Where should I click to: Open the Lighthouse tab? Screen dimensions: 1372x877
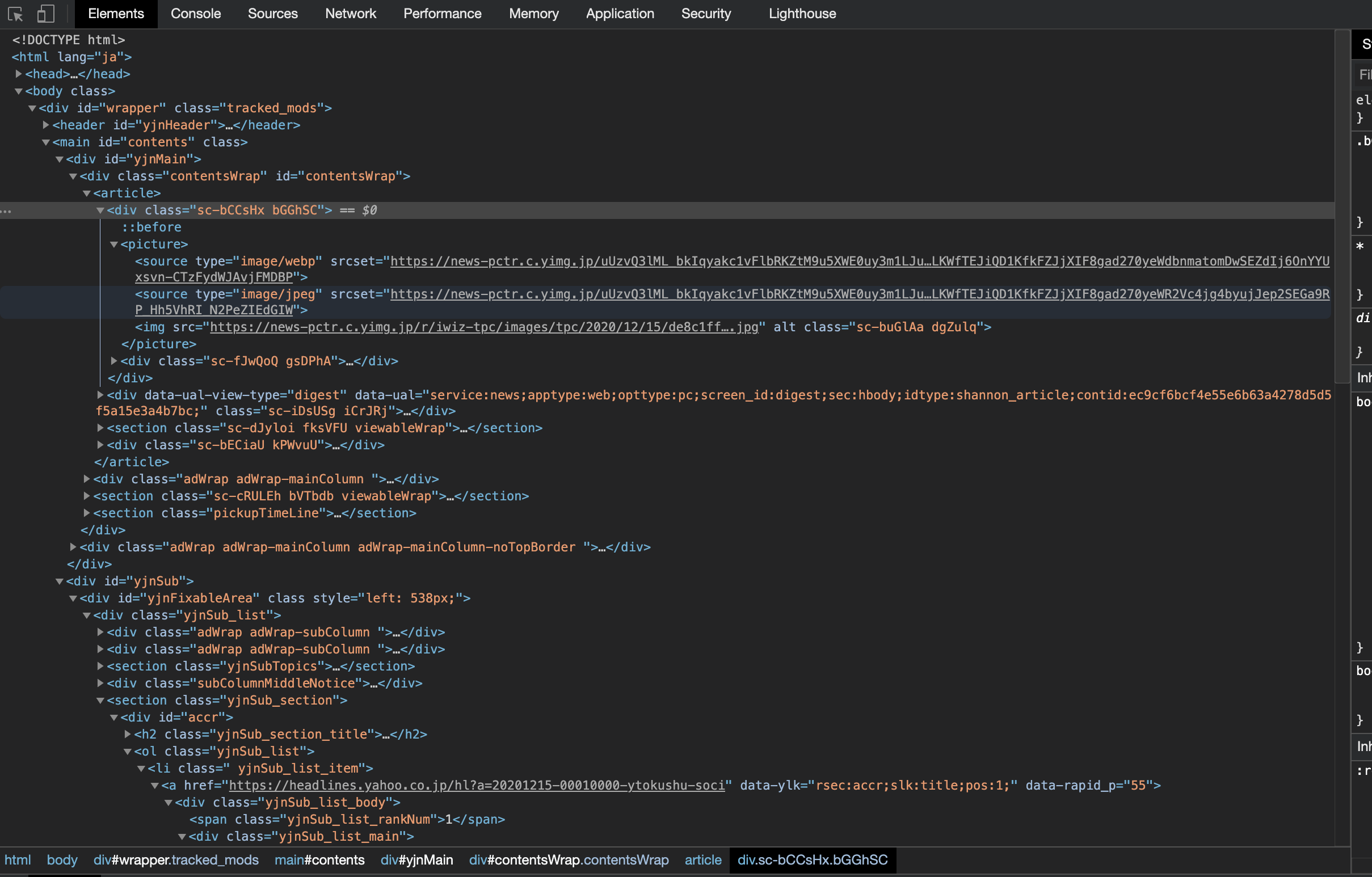click(x=802, y=14)
